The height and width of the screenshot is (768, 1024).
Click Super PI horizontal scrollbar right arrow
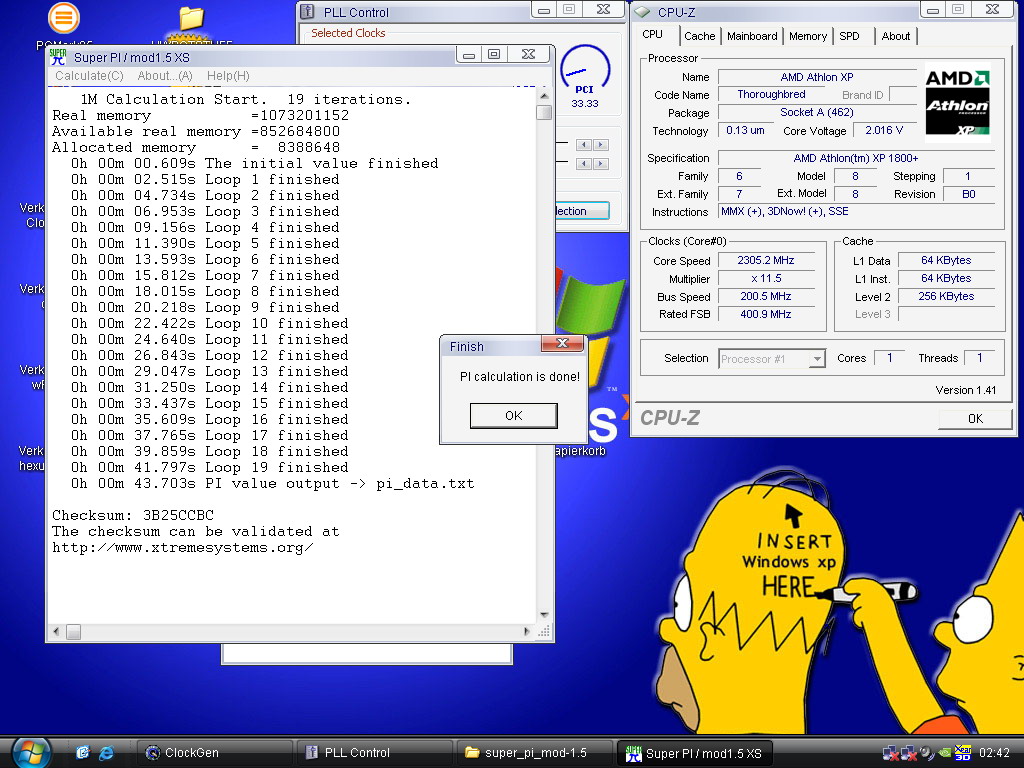[x=527, y=632]
